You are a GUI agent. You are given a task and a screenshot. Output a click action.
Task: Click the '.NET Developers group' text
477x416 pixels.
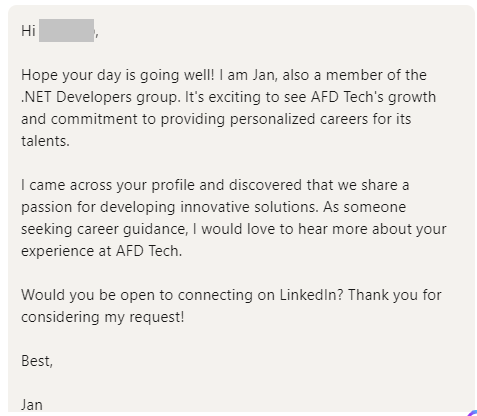[x=100, y=97]
